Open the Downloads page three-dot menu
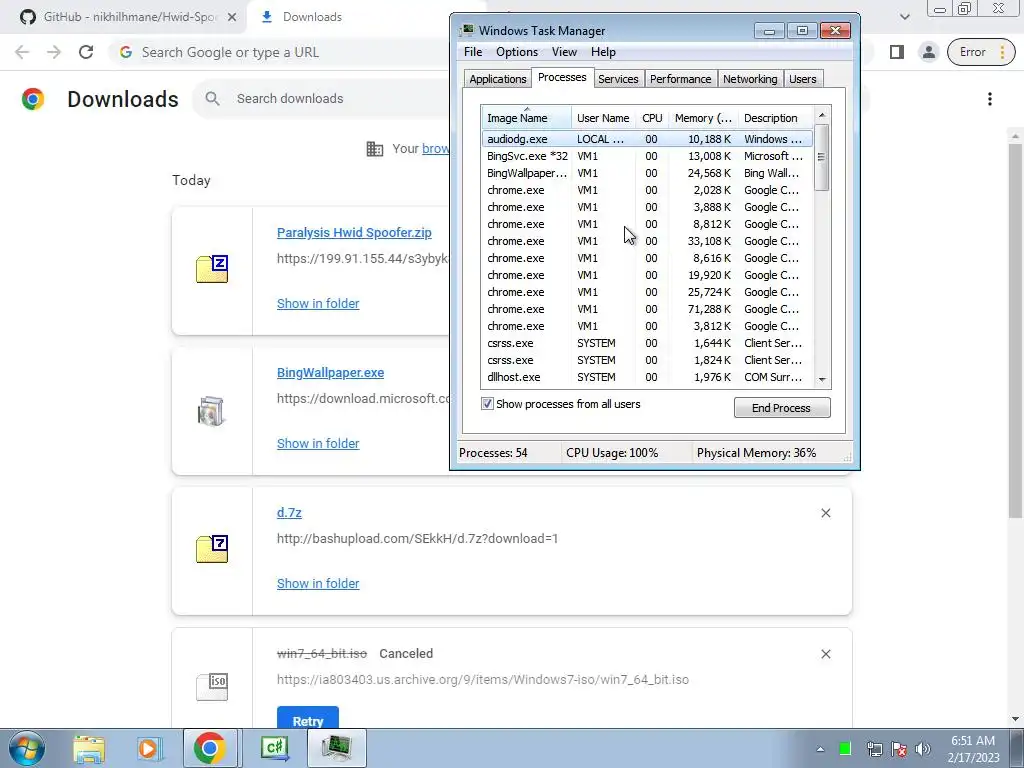Viewport: 1024px width, 768px height. point(989,99)
